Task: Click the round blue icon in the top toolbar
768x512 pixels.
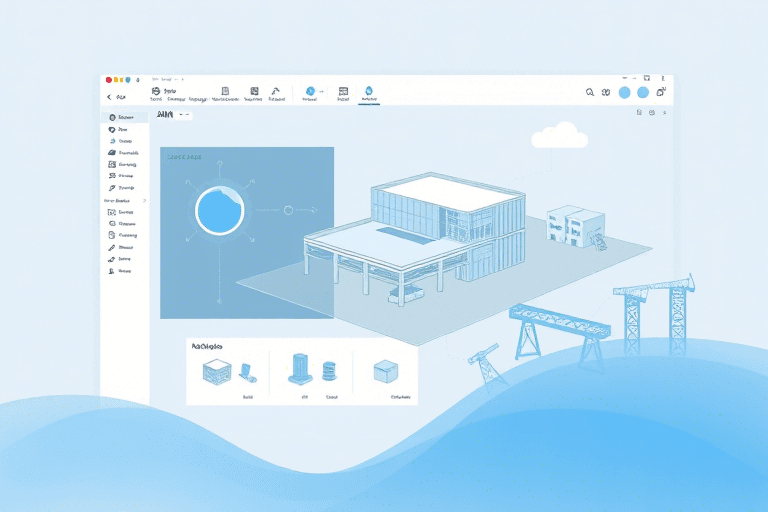Action: pos(310,91)
